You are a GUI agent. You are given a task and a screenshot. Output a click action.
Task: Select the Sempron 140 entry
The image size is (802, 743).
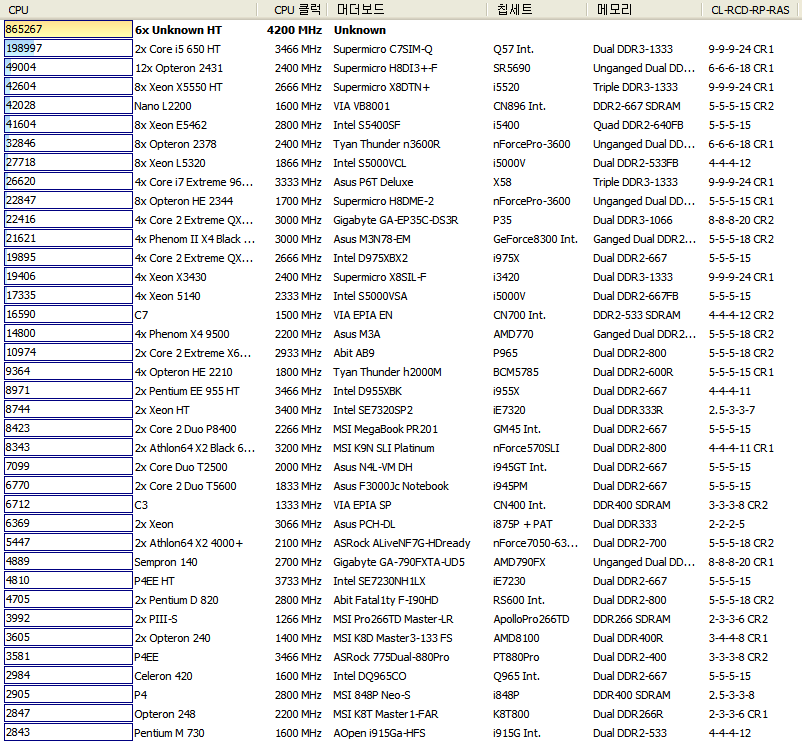pos(166,562)
